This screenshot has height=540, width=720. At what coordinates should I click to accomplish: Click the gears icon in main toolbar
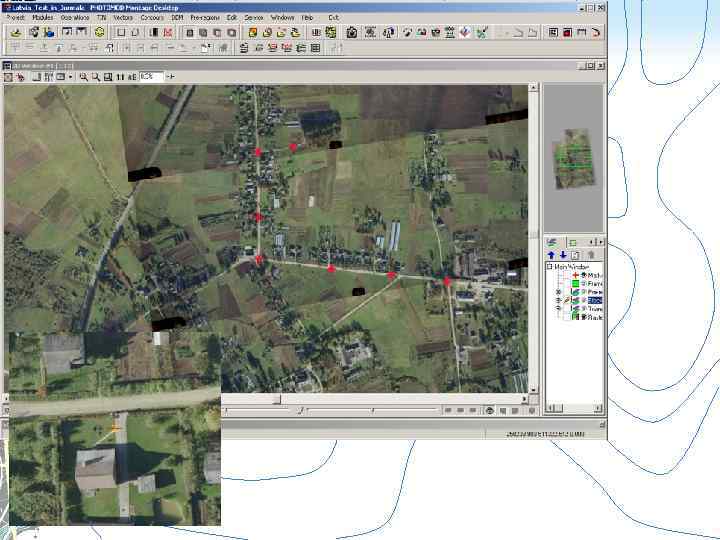[x=34, y=32]
